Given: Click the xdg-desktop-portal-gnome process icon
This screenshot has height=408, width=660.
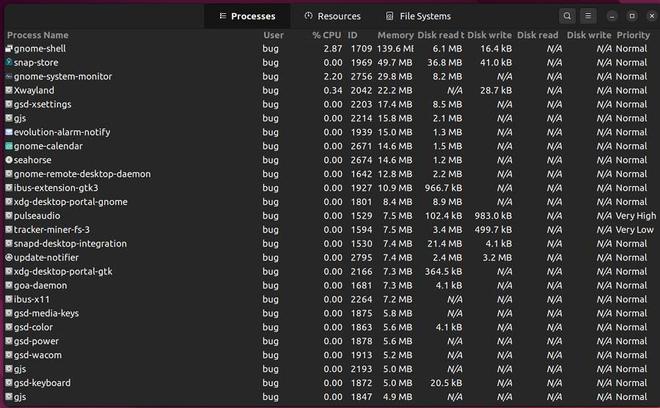Looking at the screenshot, I should [x=9, y=202].
